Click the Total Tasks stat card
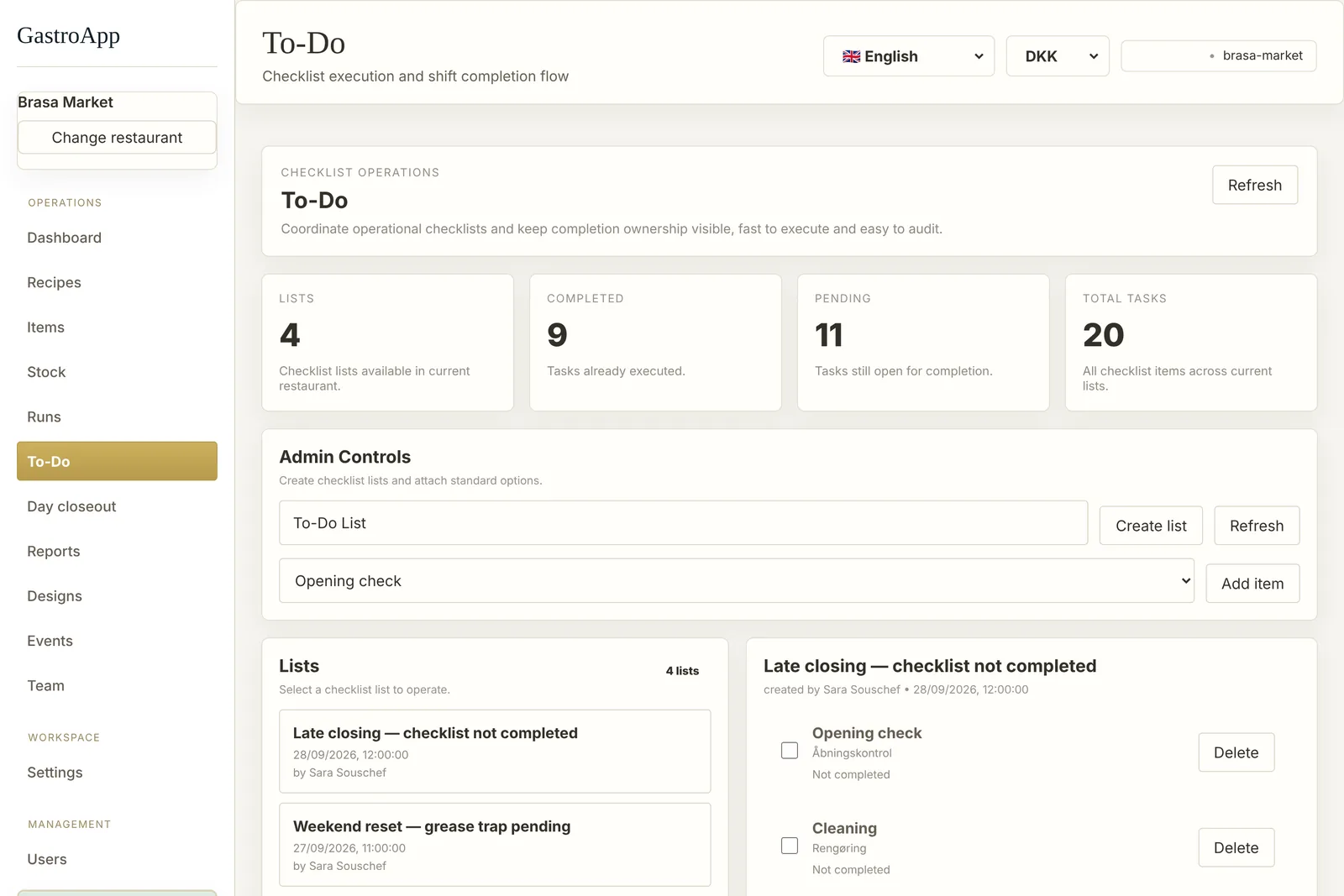Image resolution: width=1344 pixels, height=896 pixels. coord(1191,343)
